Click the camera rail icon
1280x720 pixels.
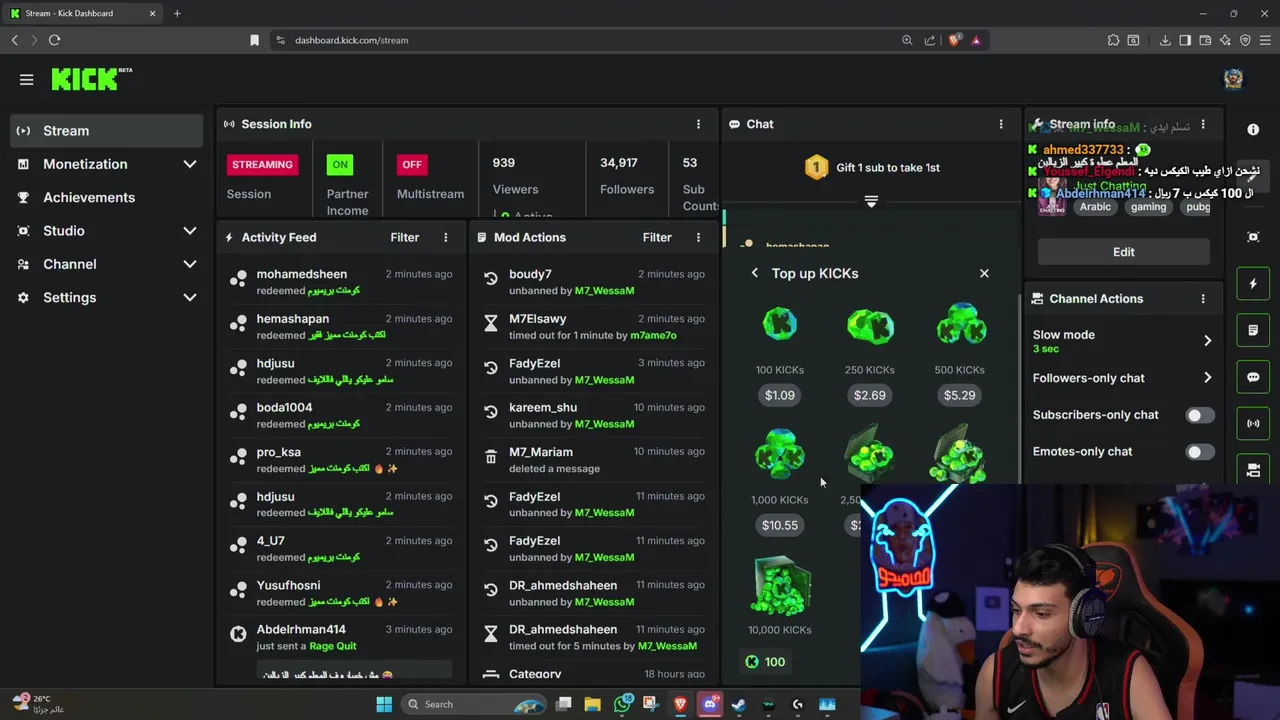click(x=1253, y=469)
